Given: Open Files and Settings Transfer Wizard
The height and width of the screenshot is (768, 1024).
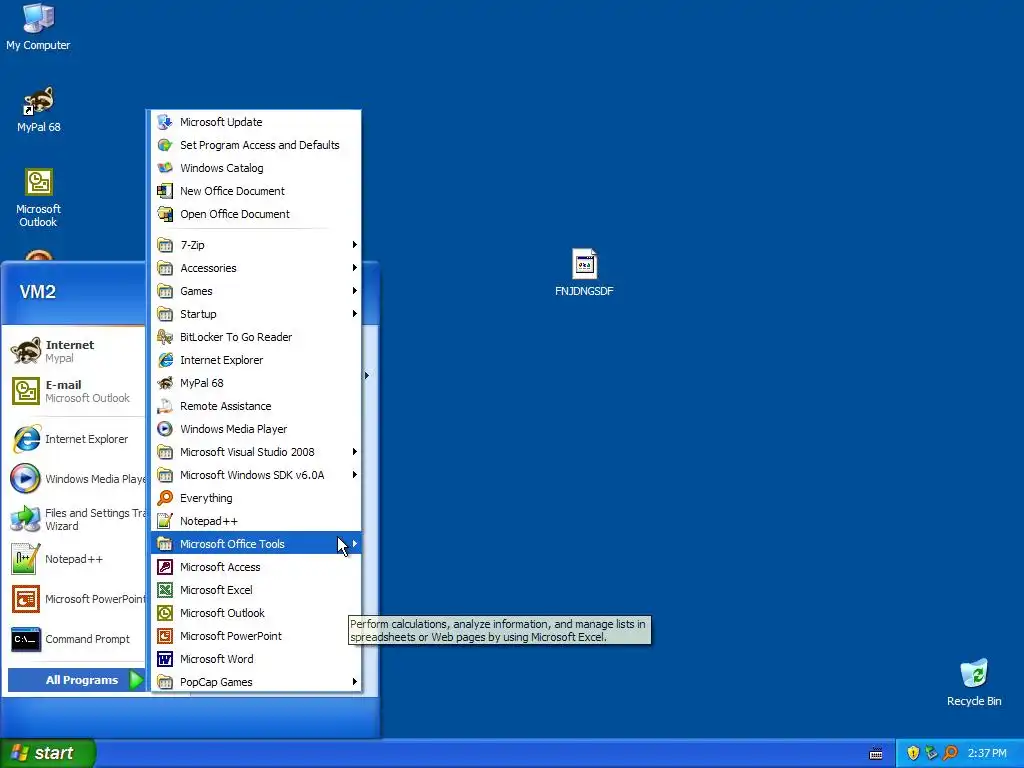Looking at the screenshot, I should 76,519.
